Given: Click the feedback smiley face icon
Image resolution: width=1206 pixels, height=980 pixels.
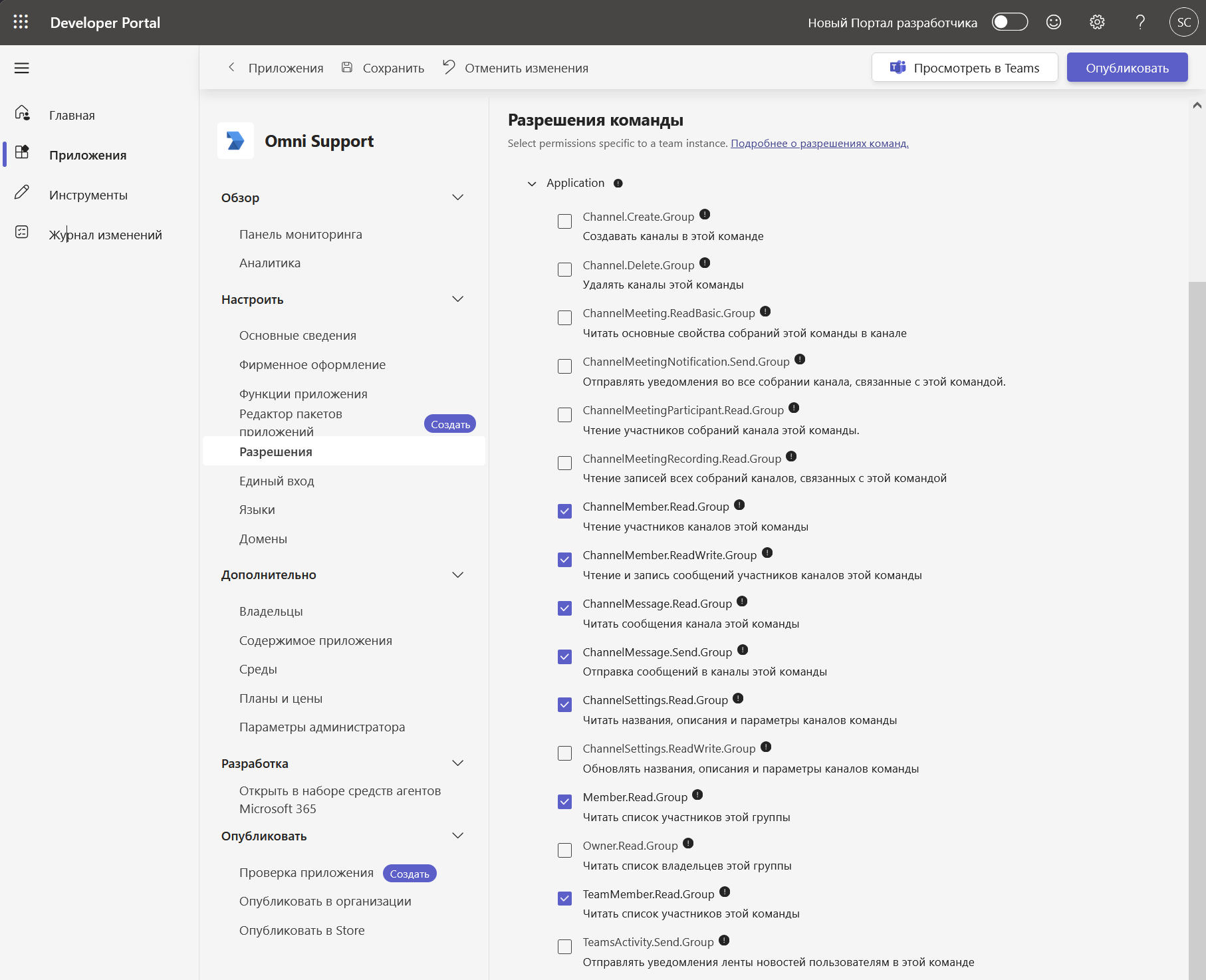Looking at the screenshot, I should click(x=1054, y=22).
